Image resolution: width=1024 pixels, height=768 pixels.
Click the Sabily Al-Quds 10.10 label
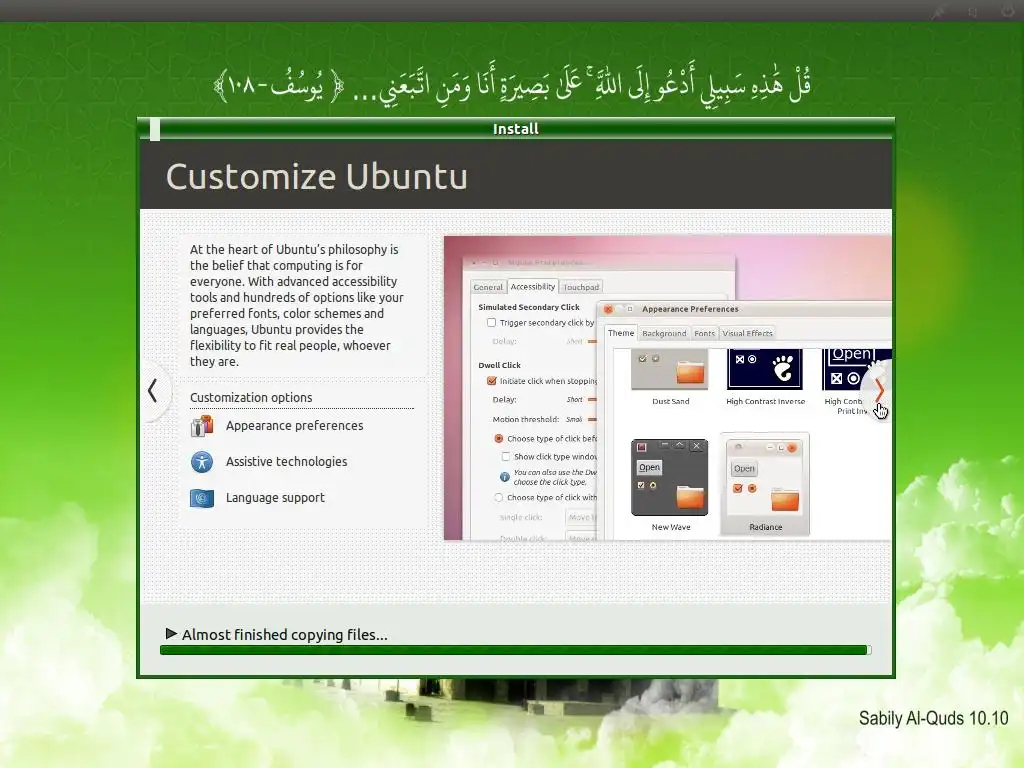point(933,718)
